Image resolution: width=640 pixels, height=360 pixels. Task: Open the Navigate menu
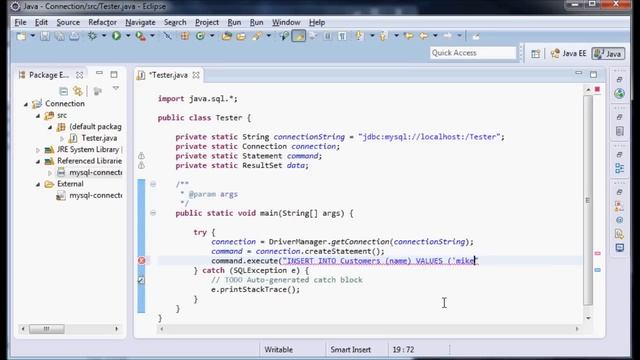(x=140, y=22)
